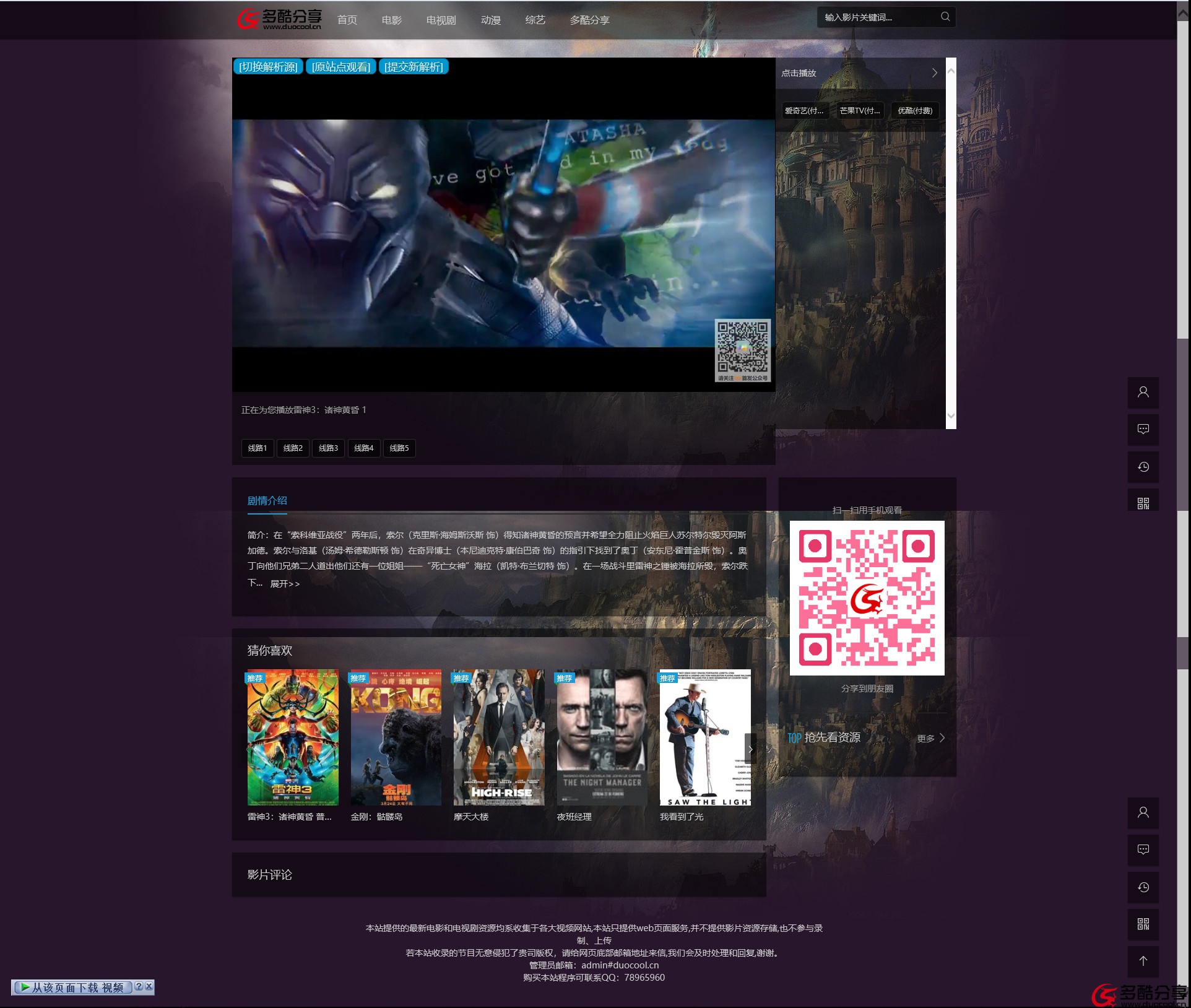Open user icon in lower floating sidebar set

tap(1143, 812)
